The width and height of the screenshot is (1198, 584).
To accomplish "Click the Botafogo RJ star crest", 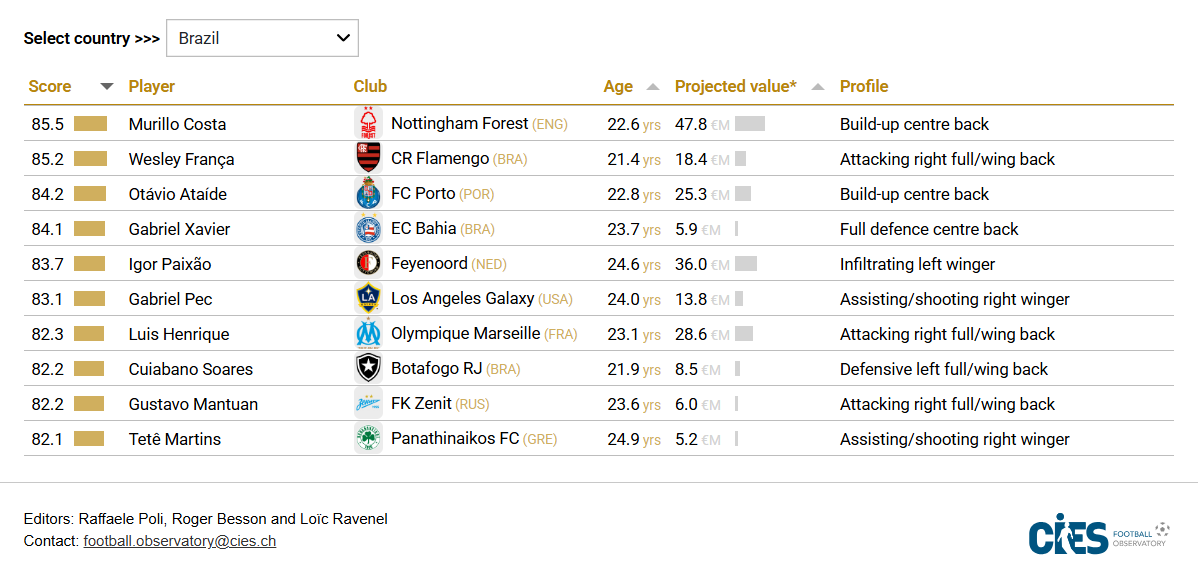I will click(368, 369).
